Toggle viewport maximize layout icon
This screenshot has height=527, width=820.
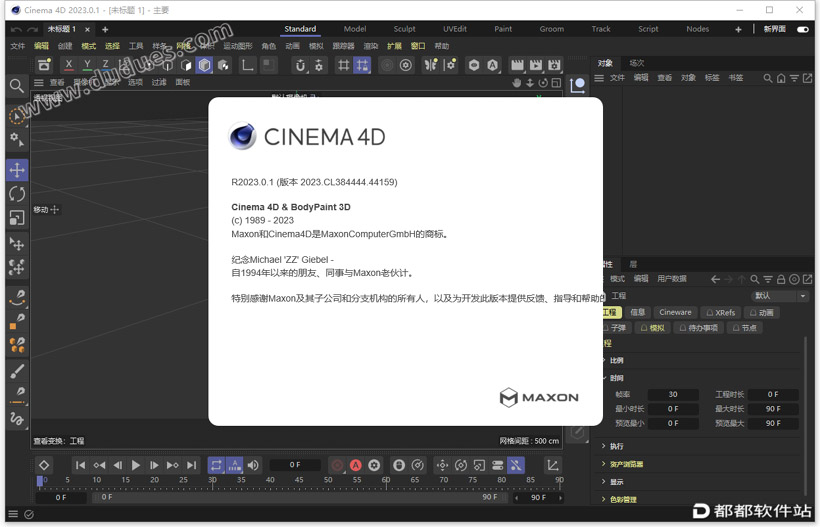[x=556, y=83]
